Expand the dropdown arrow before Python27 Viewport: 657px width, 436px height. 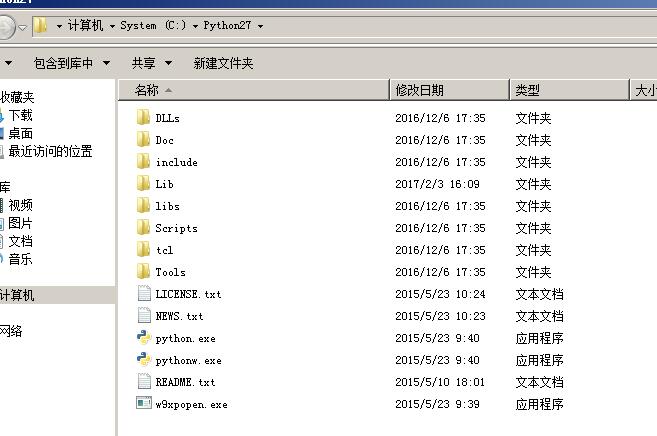click(x=195, y=26)
